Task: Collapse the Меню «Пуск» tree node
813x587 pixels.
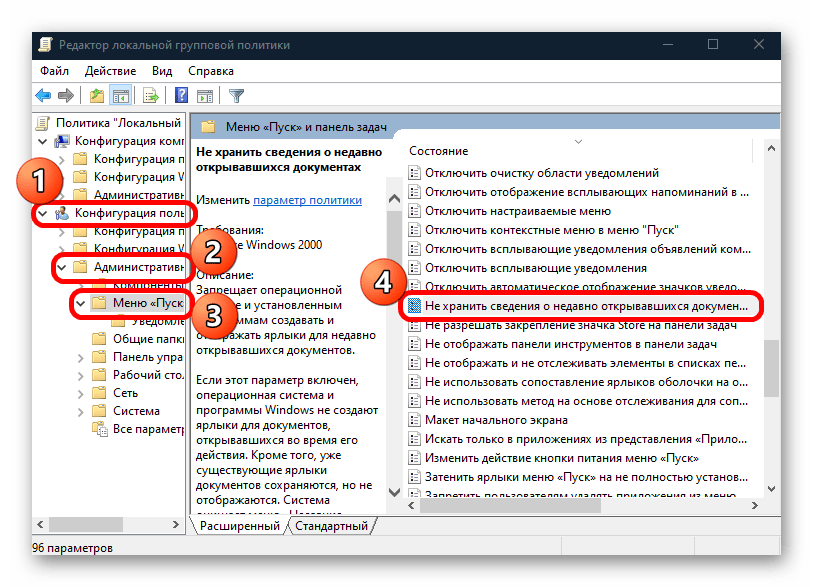Action: click(x=81, y=303)
